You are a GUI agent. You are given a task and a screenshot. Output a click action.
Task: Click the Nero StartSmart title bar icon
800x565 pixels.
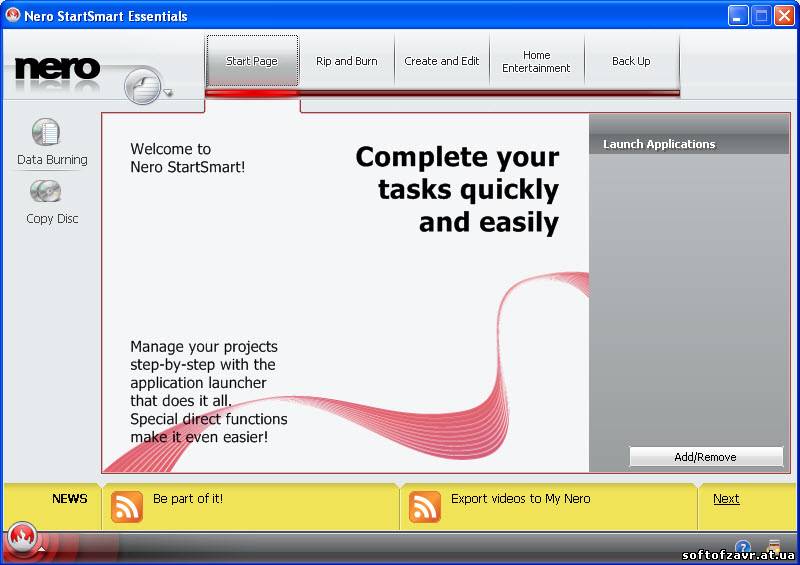pyautogui.click(x=12, y=15)
